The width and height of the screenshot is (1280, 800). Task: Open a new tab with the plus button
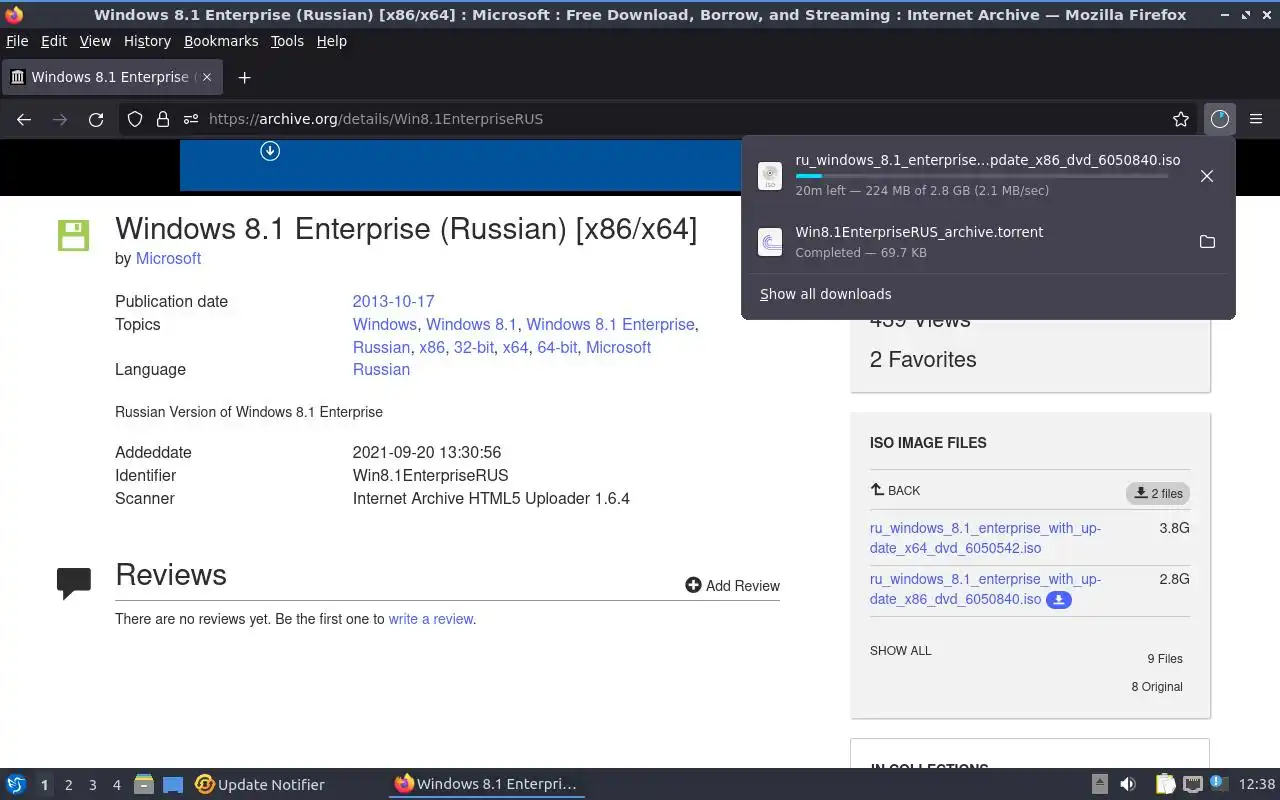point(244,77)
